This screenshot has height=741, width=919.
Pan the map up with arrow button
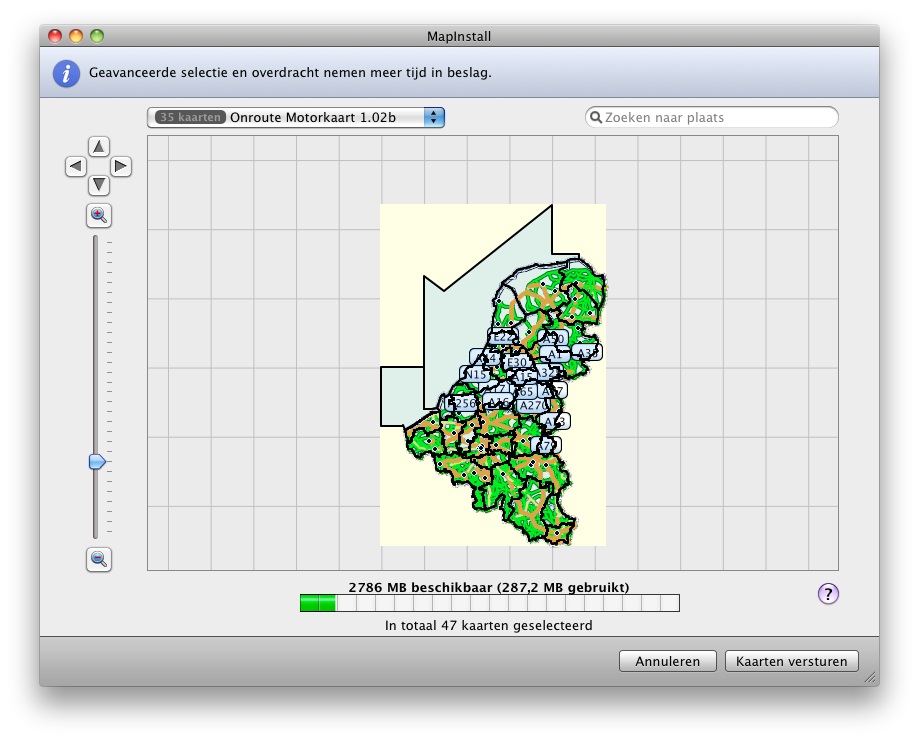[x=98, y=147]
